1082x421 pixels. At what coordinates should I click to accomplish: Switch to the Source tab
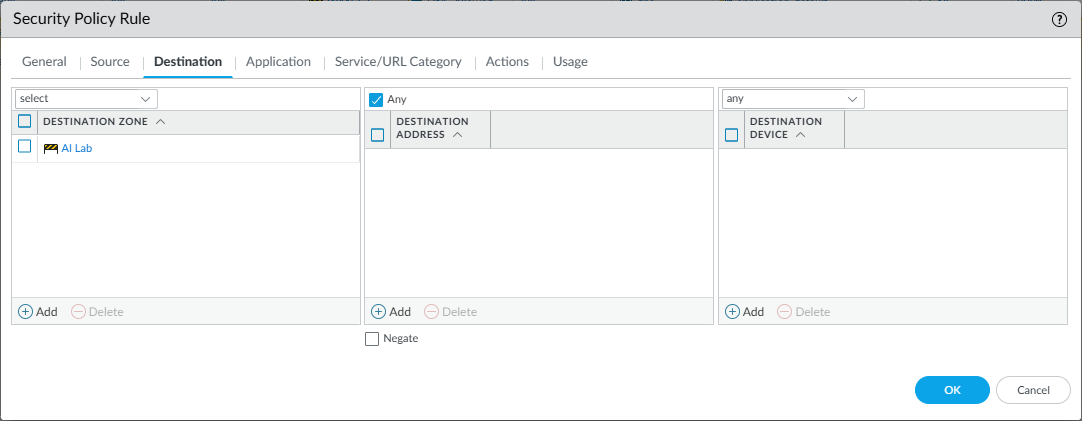(110, 61)
